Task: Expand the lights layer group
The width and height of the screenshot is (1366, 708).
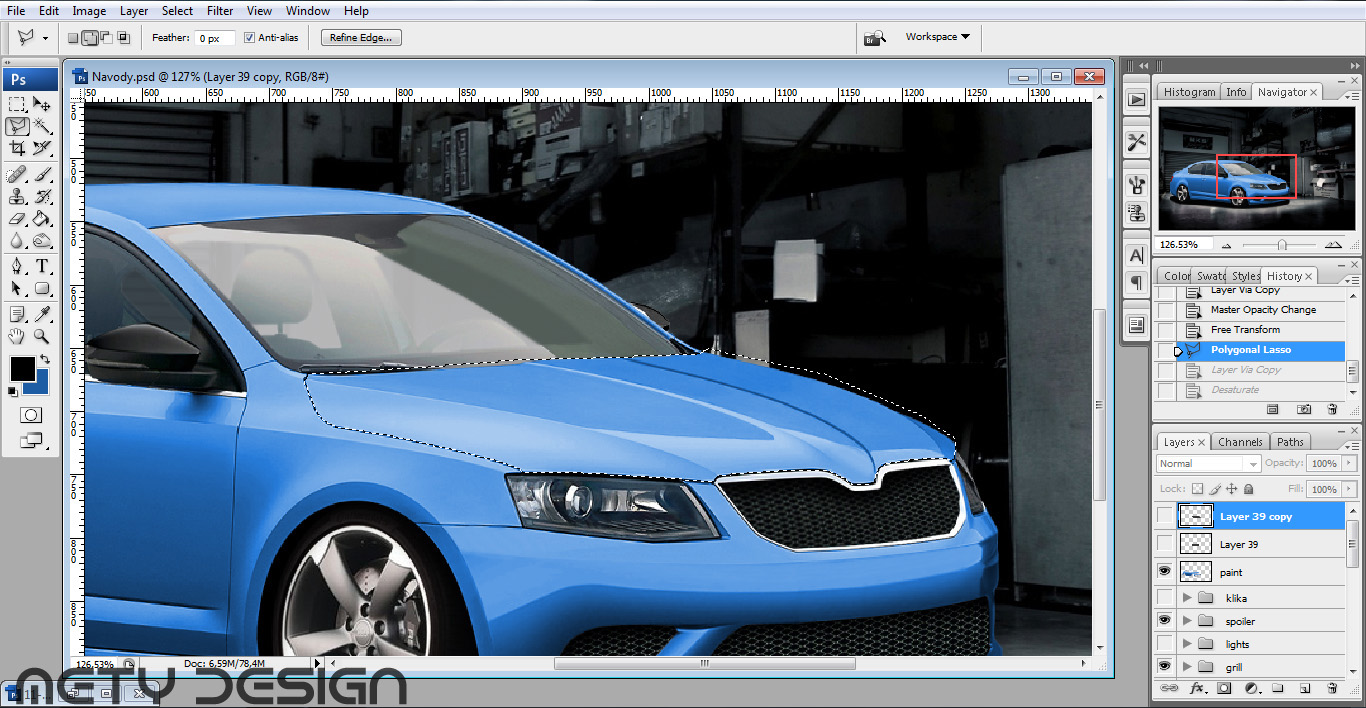Action: pyautogui.click(x=1187, y=644)
